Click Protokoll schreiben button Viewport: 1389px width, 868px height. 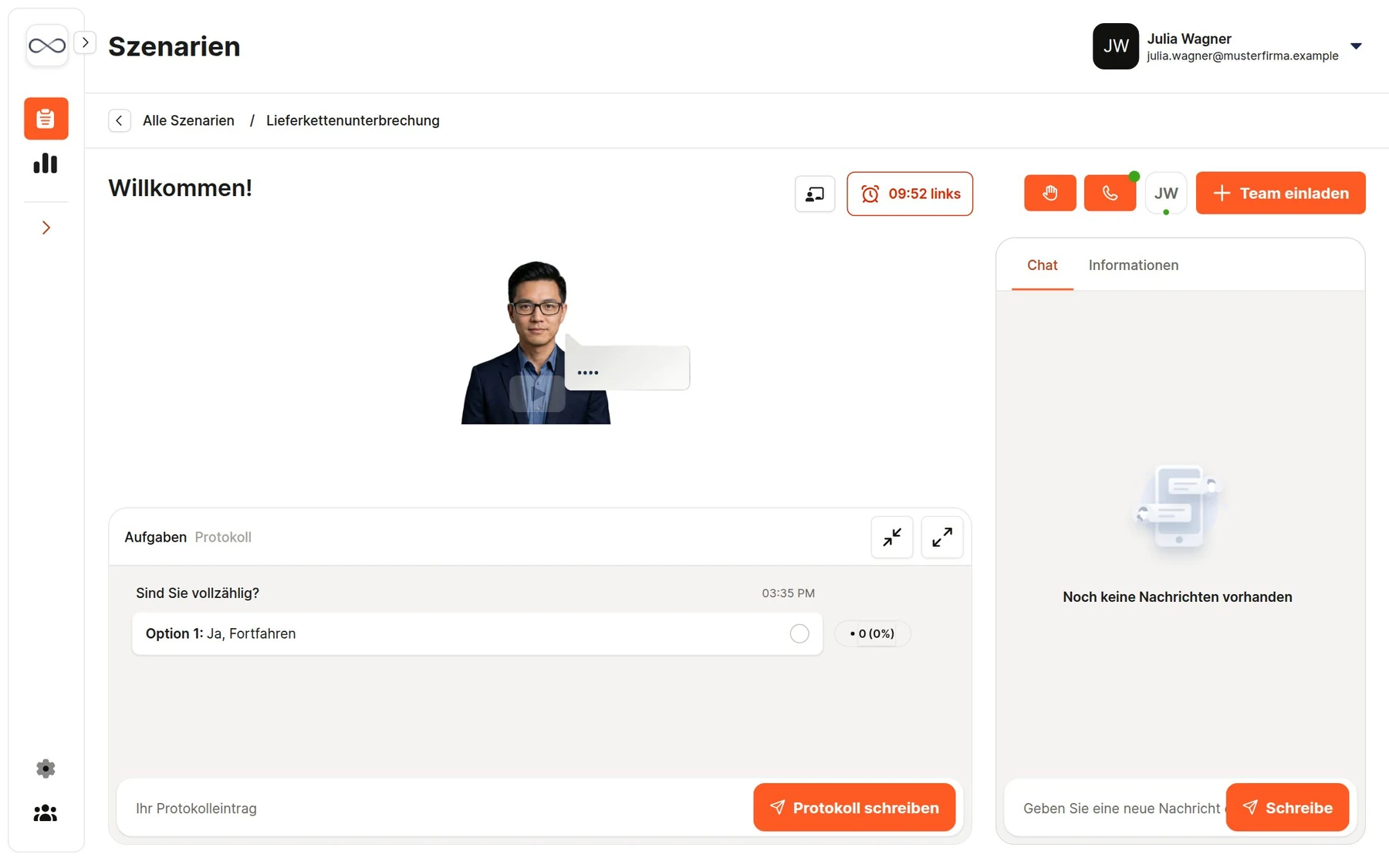(x=854, y=808)
